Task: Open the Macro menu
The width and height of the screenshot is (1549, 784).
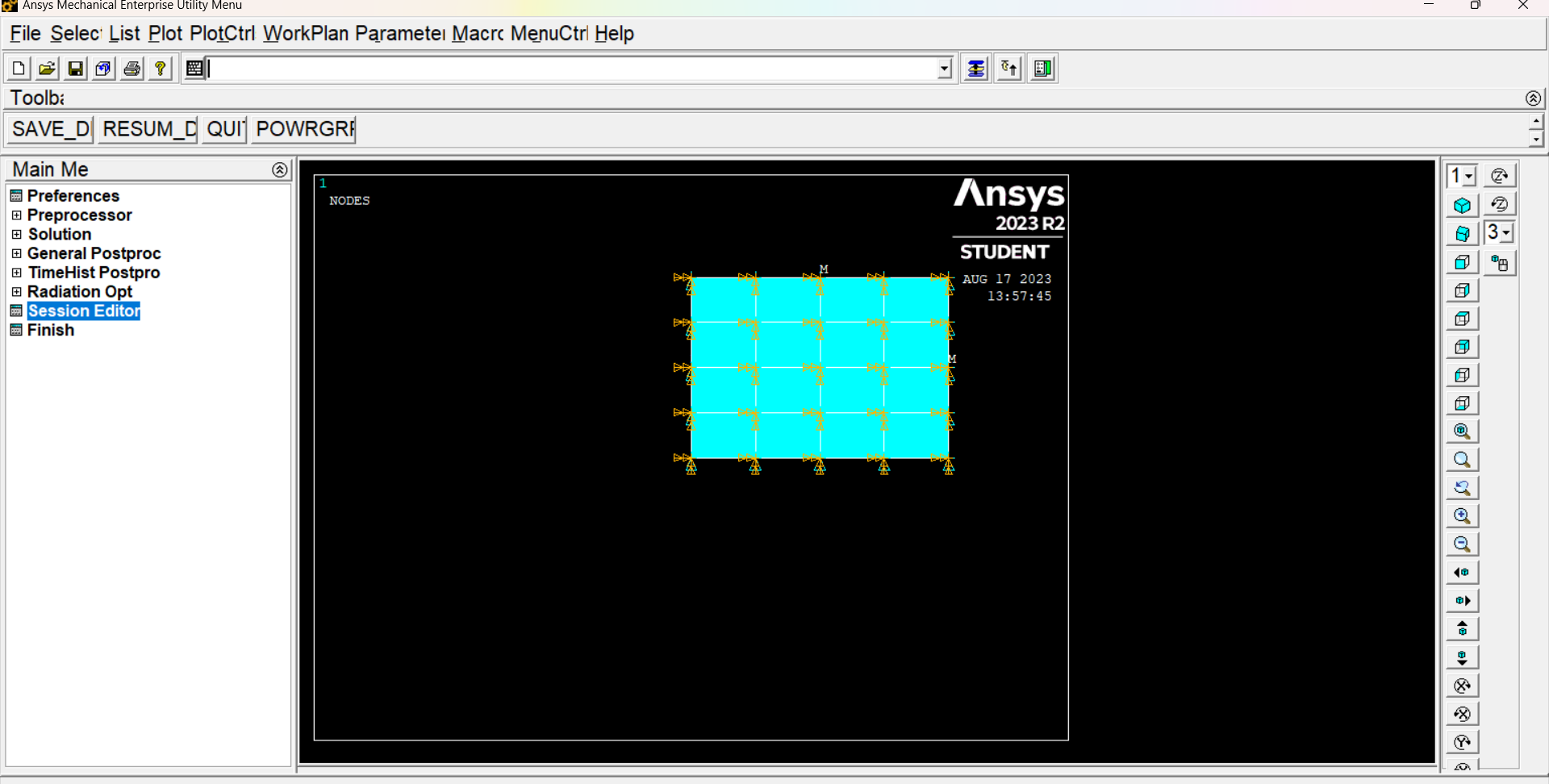Action: pyautogui.click(x=478, y=34)
